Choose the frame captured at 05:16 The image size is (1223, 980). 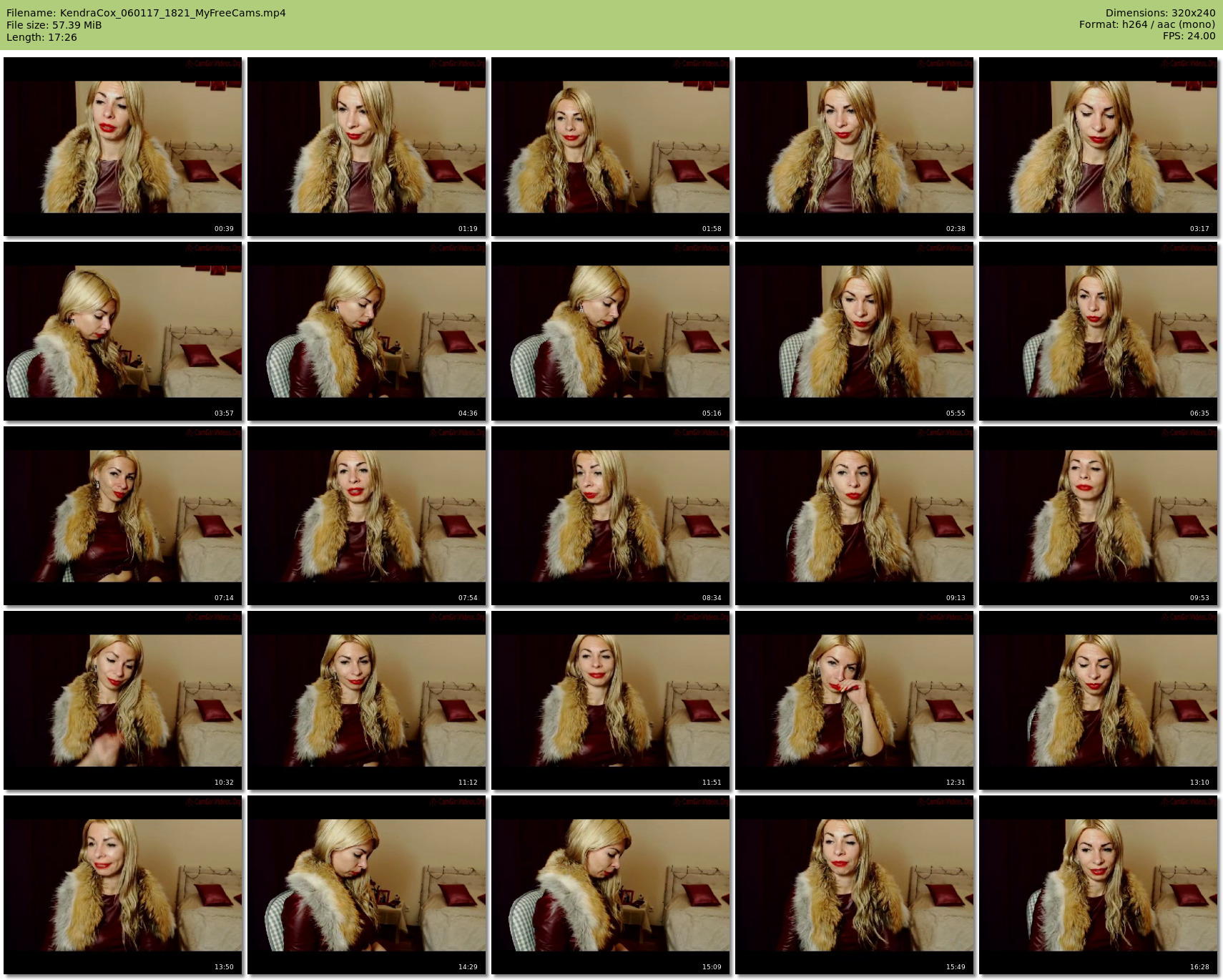tap(611, 331)
